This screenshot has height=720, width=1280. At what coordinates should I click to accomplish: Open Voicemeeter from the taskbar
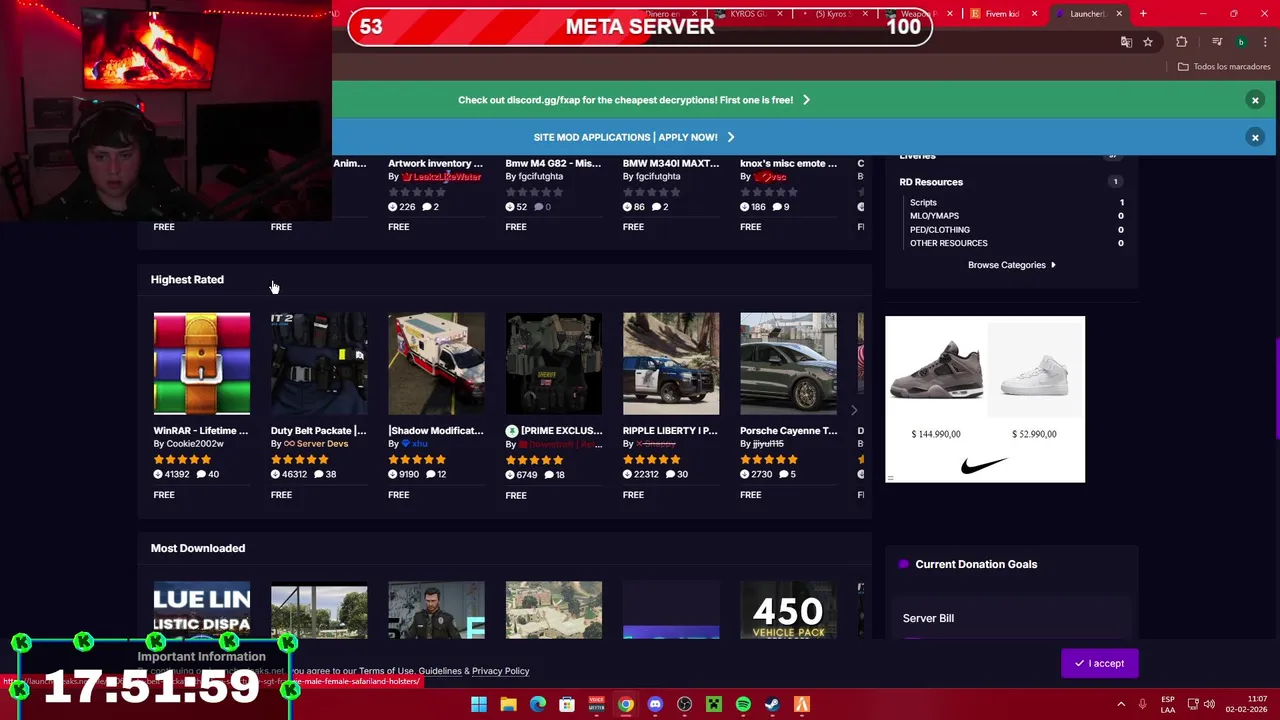(x=596, y=704)
